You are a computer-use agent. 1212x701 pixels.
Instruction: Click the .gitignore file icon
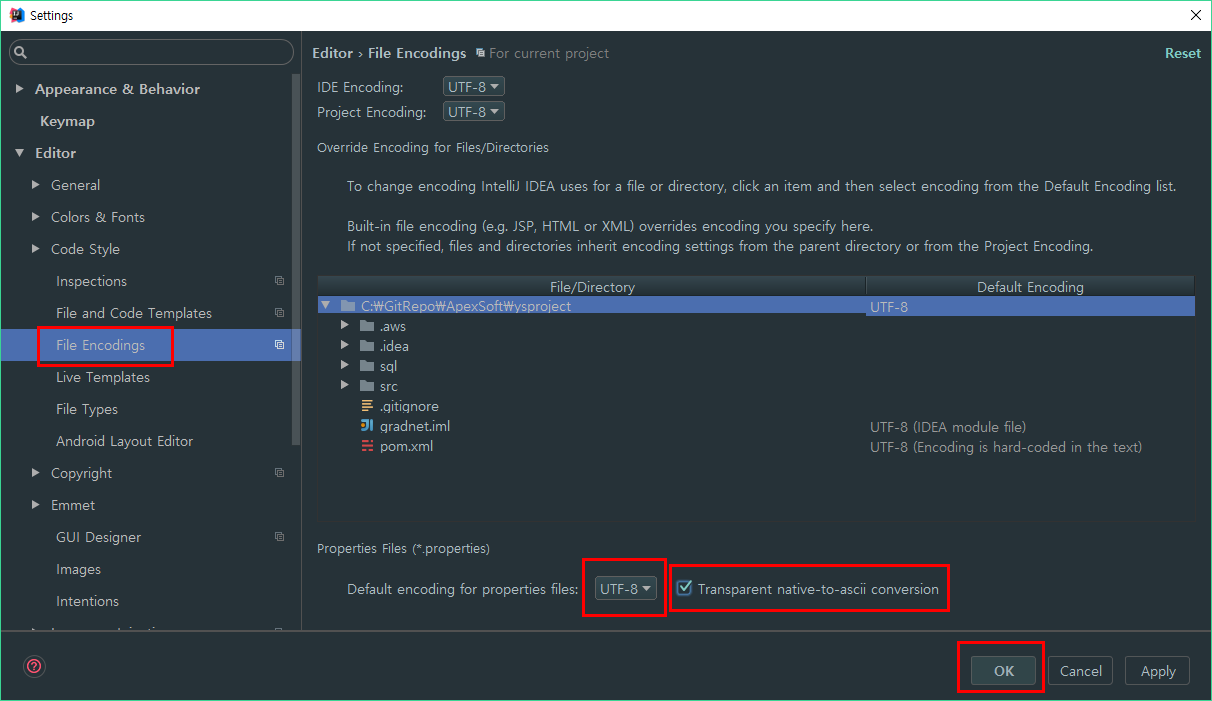click(367, 406)
